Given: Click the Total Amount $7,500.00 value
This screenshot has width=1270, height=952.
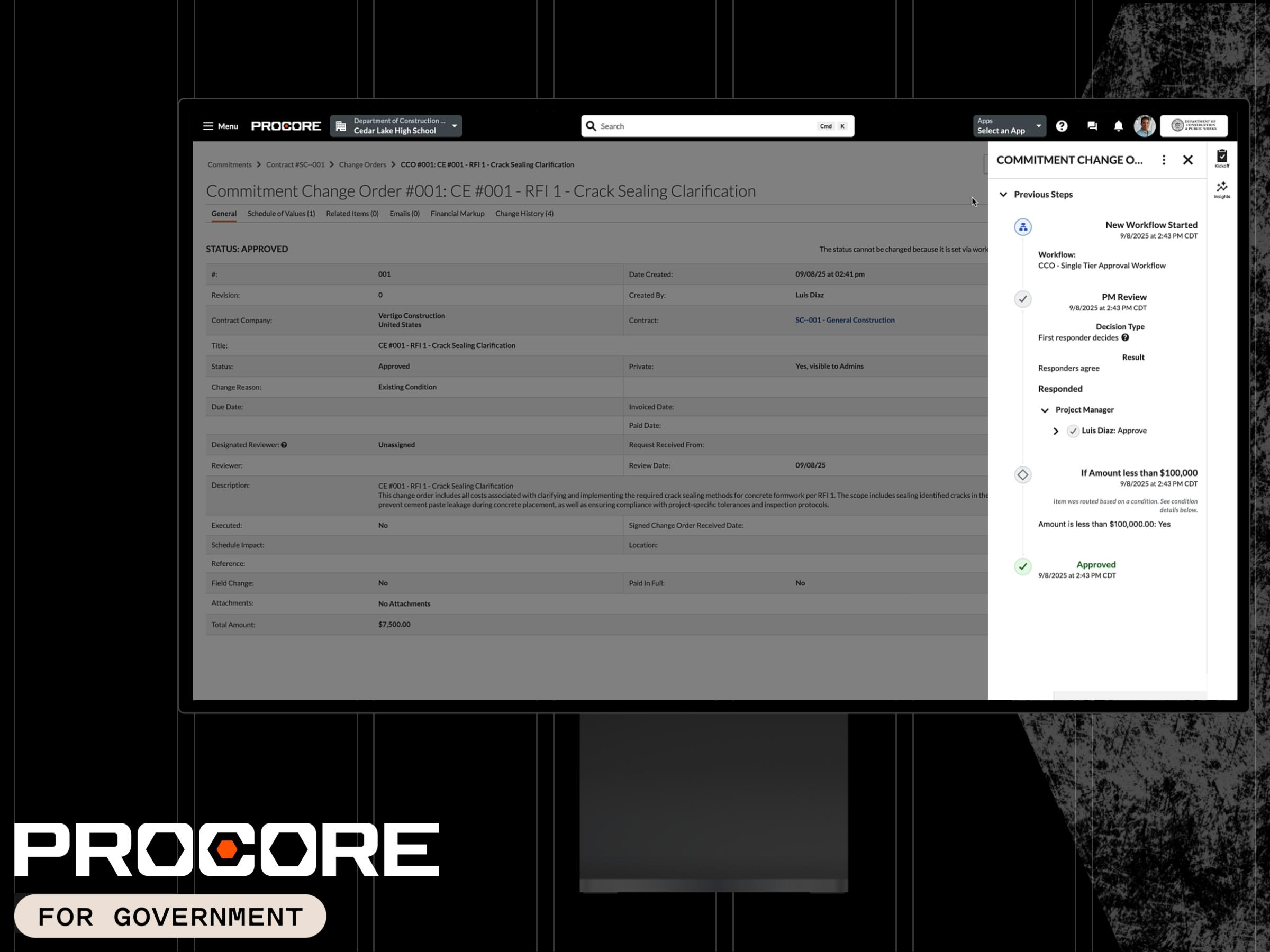Looking at the screenshot, I should 394,624.
